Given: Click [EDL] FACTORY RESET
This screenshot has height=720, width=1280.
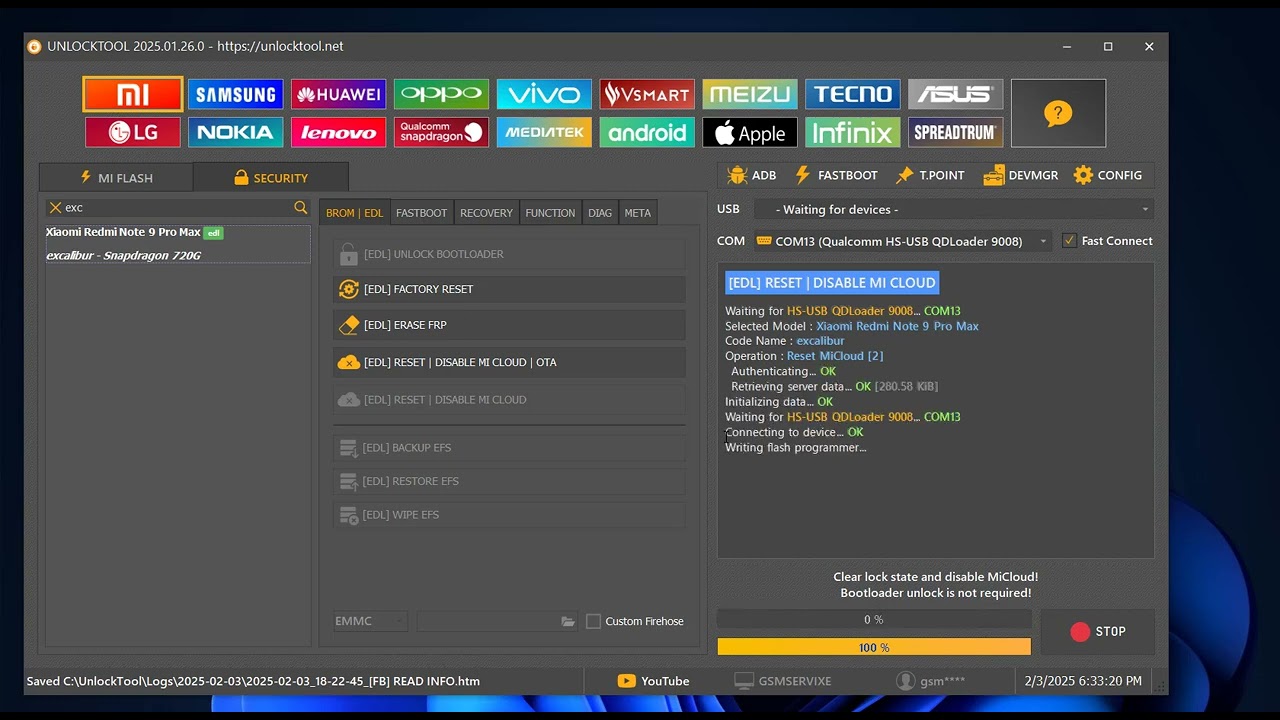Looking at the screenshot, I should (x=509, y=289).
